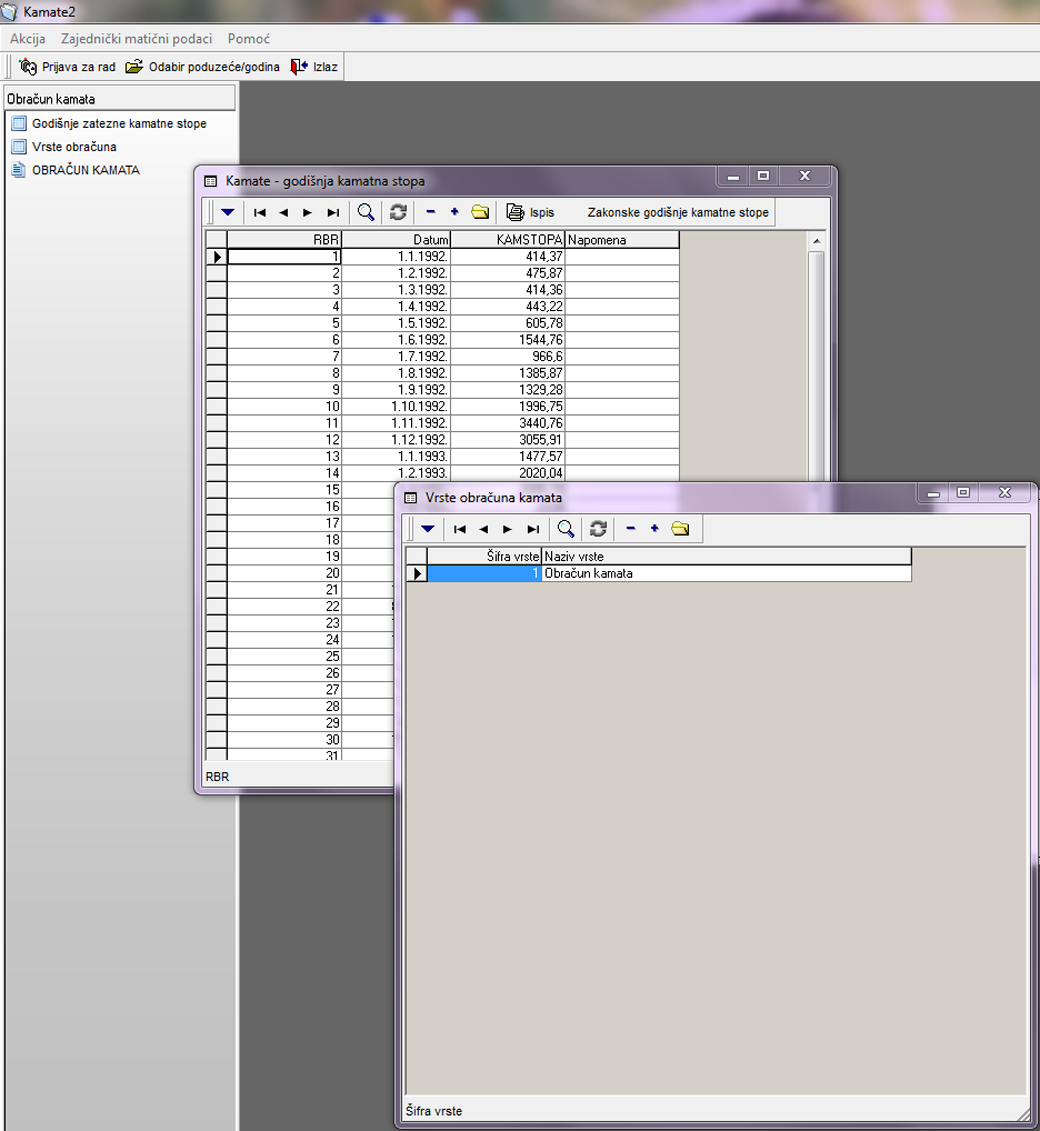Expand the blue dropdown arrow in Kamate window
Screen dimensions: 1040x1131
click(228, 212)
